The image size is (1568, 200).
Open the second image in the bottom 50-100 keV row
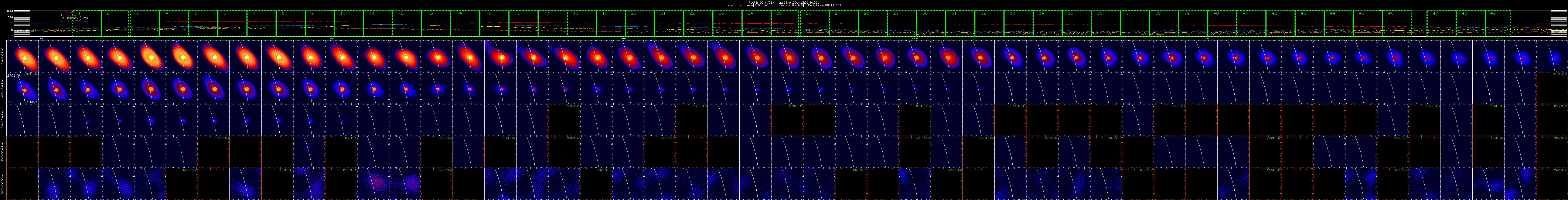tap(54, 184)
